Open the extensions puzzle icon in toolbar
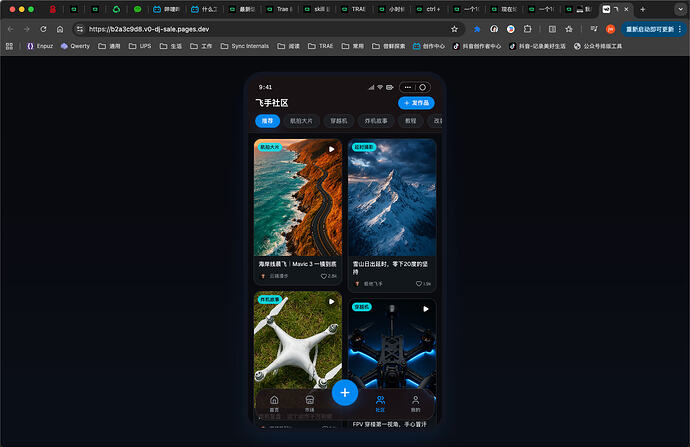 coord(527,29)
